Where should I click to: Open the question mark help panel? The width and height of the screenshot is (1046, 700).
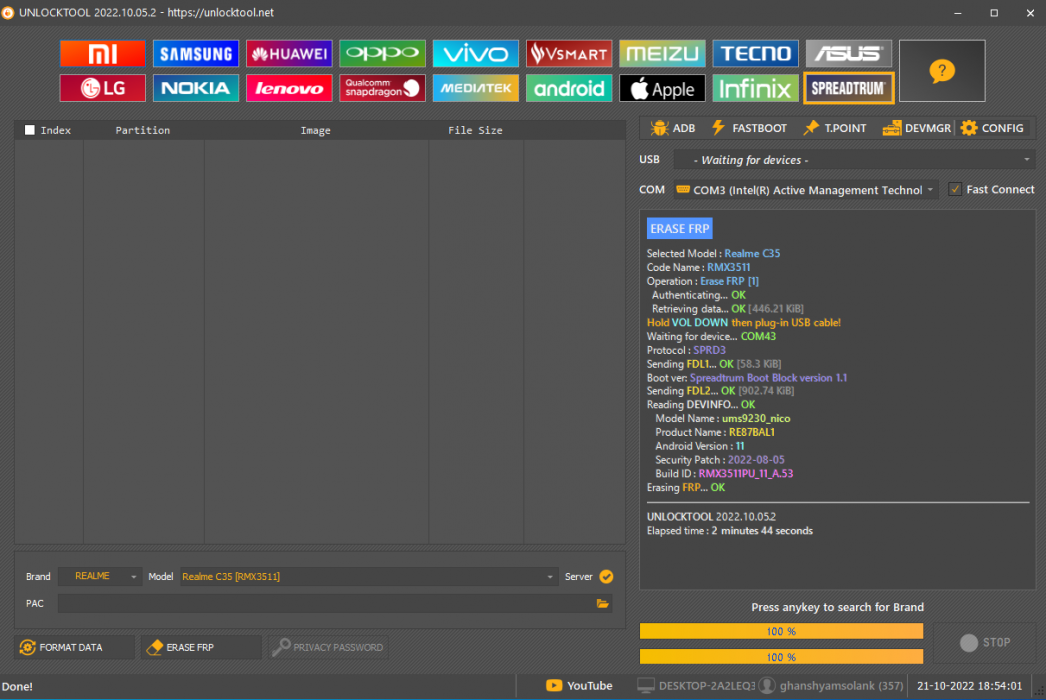coord(942,71)
